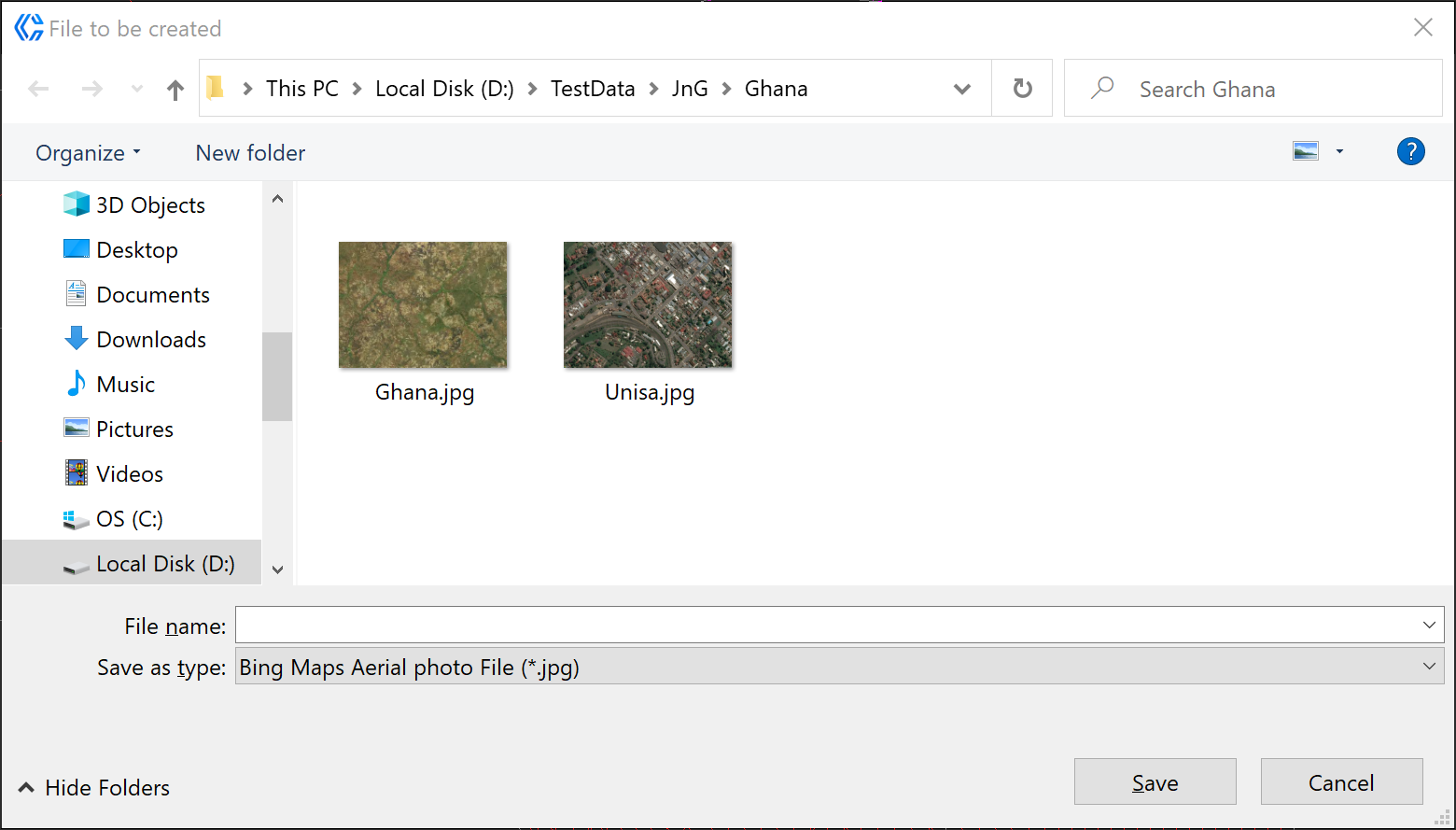Image resolution: width=1456 pixels, height=830 pixels.
Task: Click the Up one level arrow
Action: click(x=175, y=90)
